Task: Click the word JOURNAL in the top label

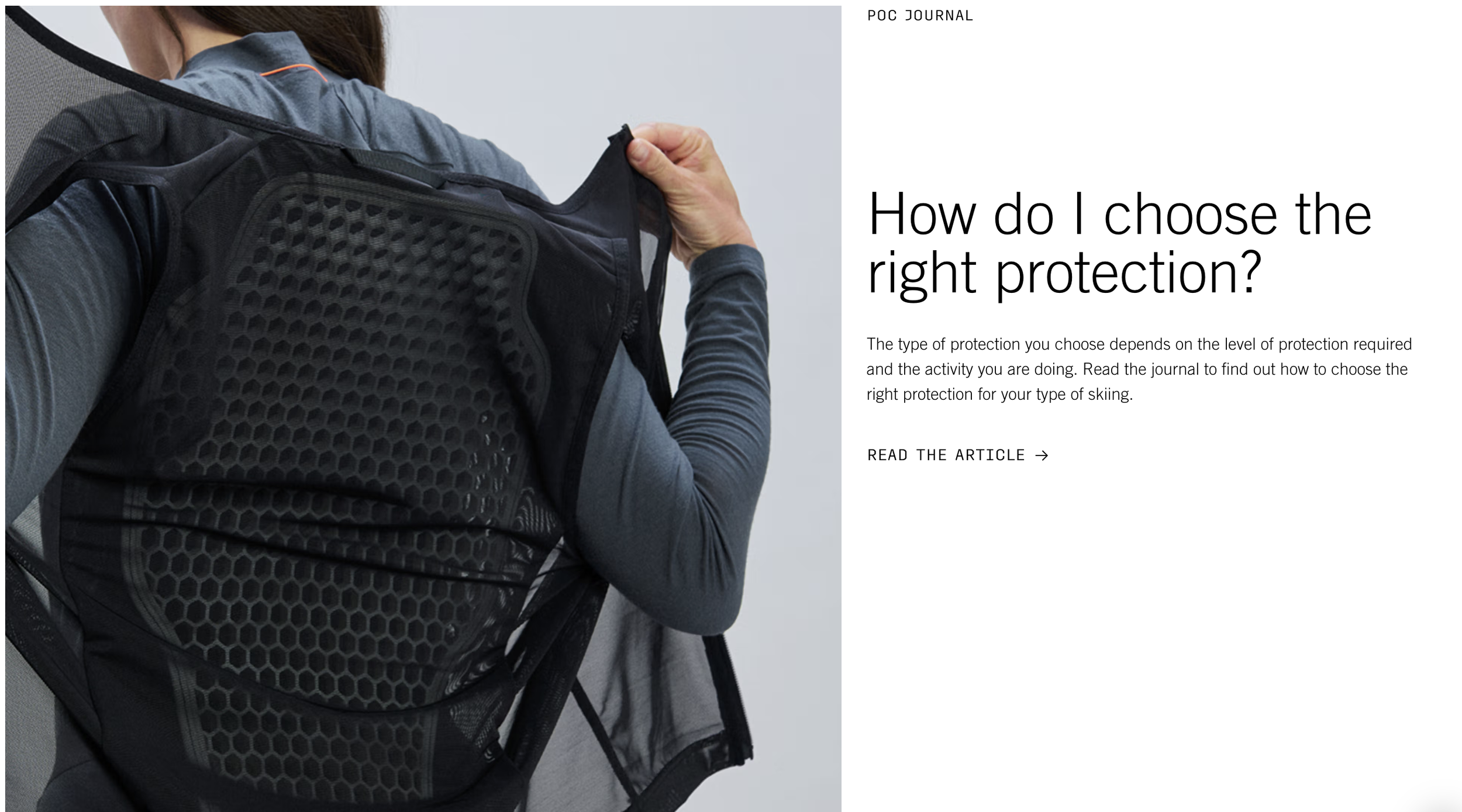Action: pyautogui.click(x=939, y=16)
